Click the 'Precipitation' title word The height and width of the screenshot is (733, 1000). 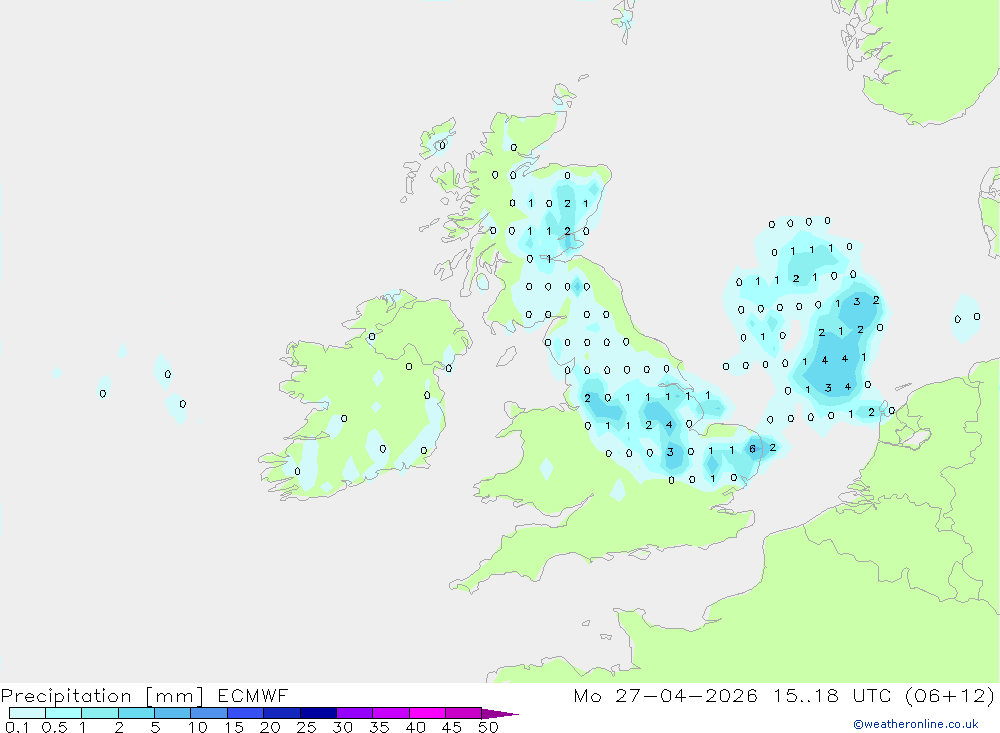coord(66,696)
